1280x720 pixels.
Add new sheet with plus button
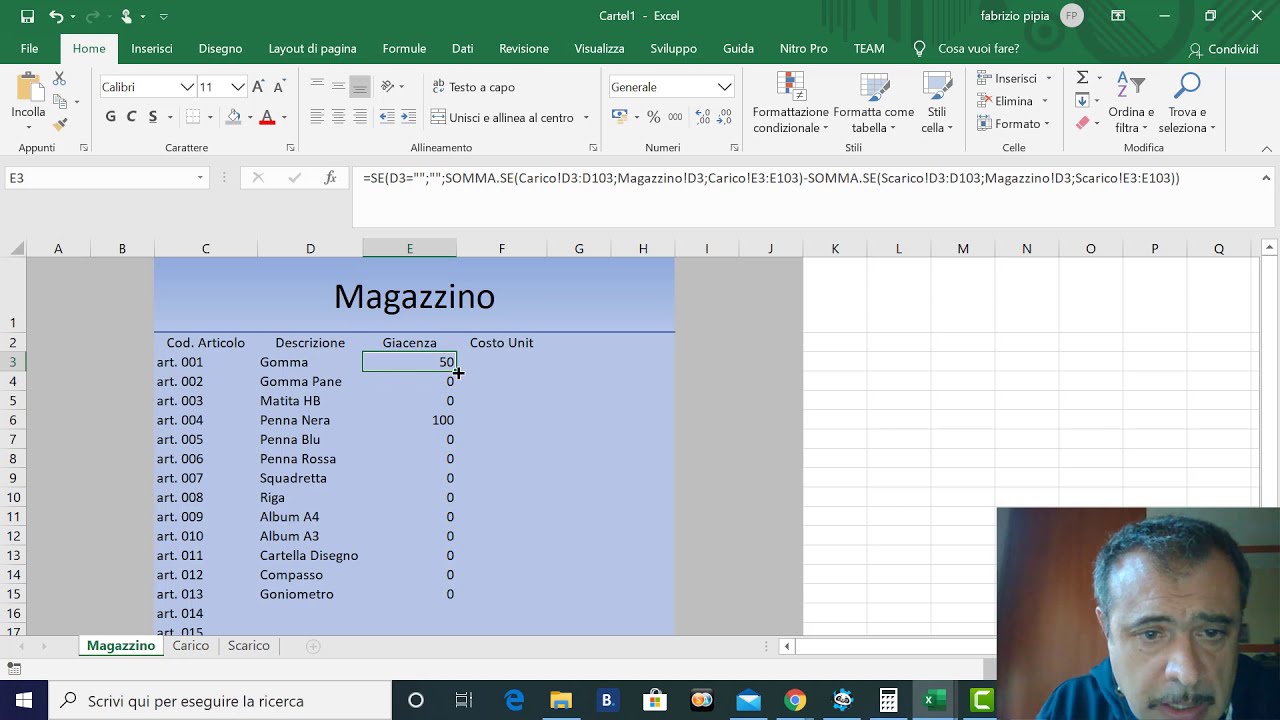[313, 647]
